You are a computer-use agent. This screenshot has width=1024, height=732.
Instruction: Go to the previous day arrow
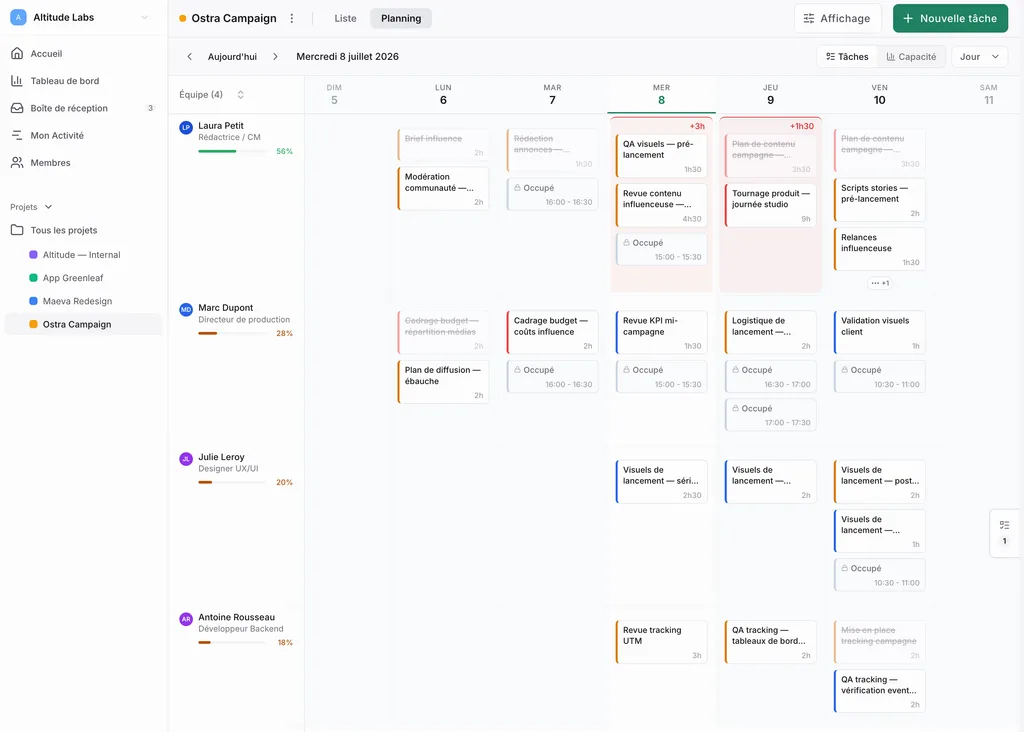click(189, 57)
